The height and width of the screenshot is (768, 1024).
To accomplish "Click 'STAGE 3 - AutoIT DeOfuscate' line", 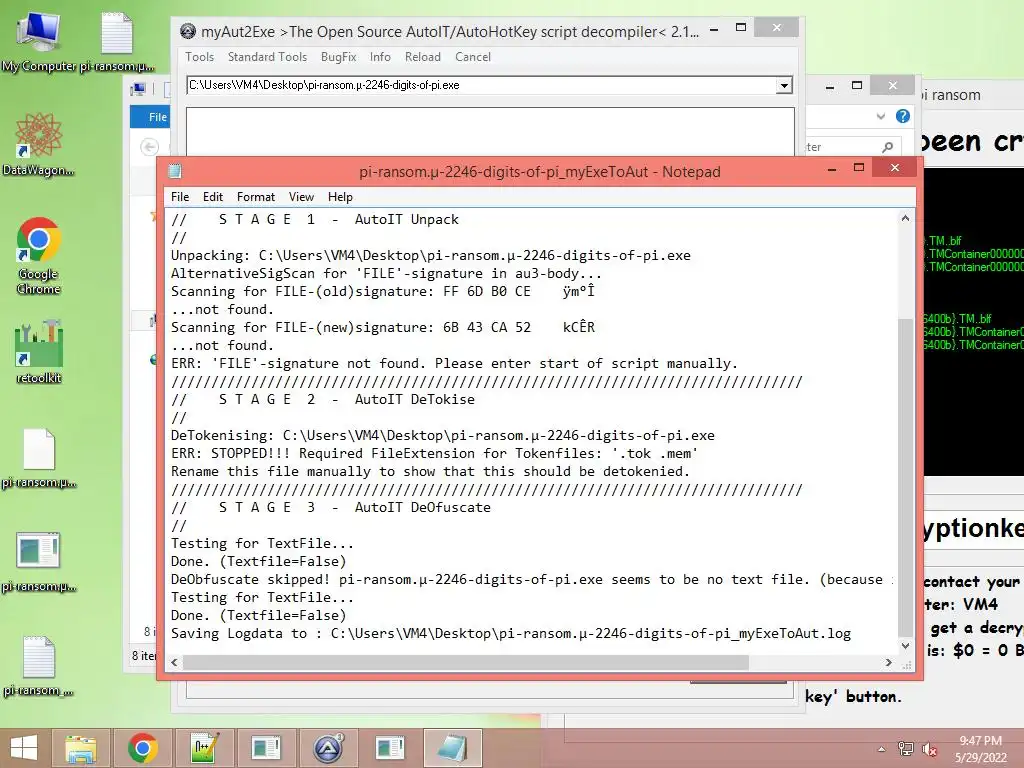I will tap(330, 507).
